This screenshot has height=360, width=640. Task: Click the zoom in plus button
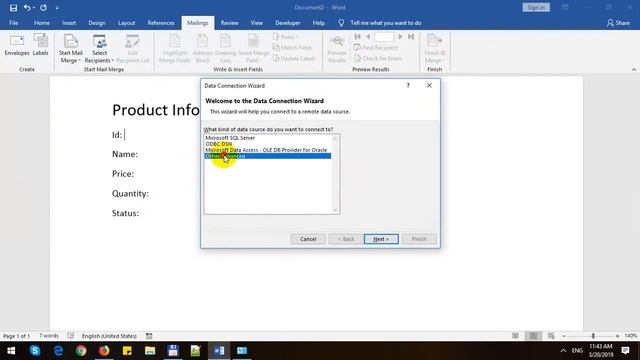pos(617,336)
